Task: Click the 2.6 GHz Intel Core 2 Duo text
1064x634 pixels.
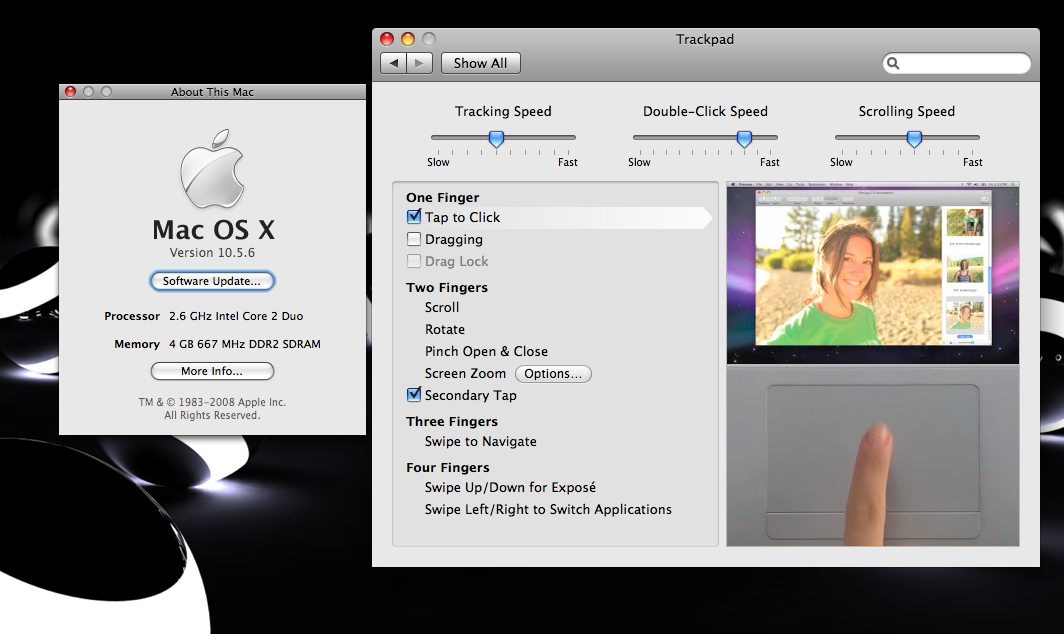Action: [x=236, y=316]
